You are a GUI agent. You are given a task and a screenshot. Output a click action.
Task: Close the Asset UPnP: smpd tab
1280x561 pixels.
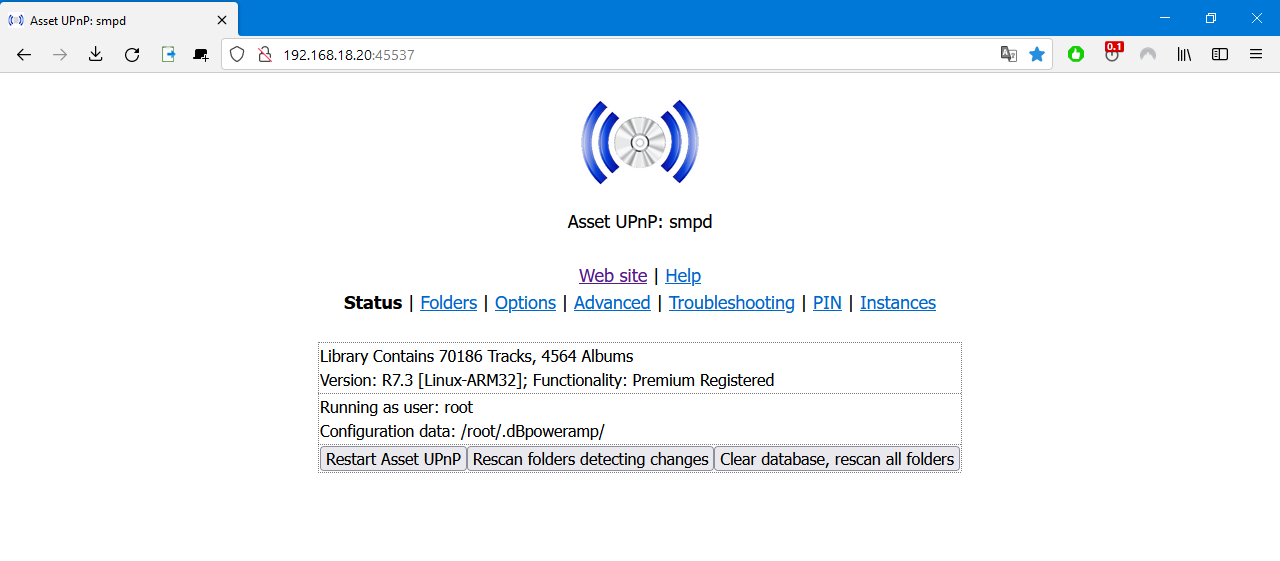pyautogui.click(x=222, y=20)
